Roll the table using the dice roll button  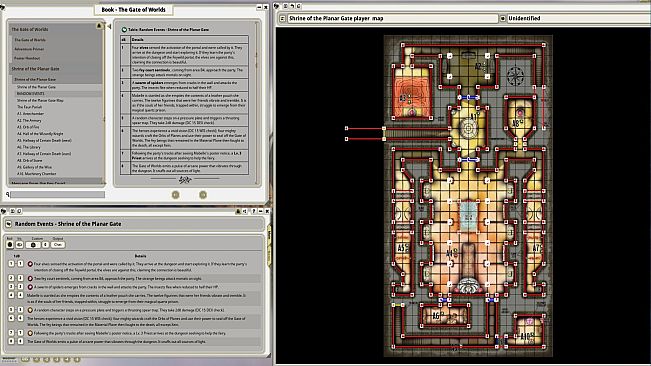pos(10,244)
